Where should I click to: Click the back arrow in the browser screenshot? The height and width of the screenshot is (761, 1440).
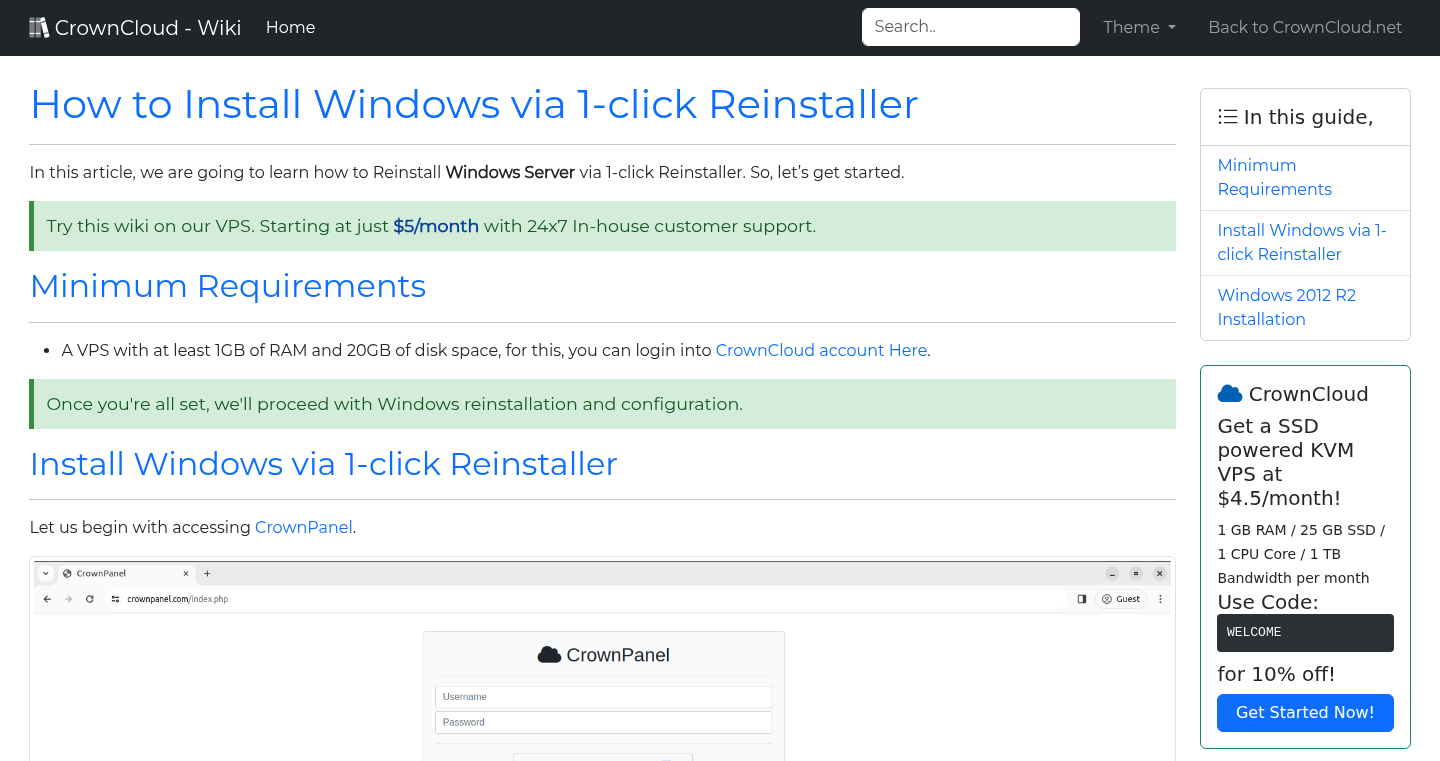tap(47, 599)
